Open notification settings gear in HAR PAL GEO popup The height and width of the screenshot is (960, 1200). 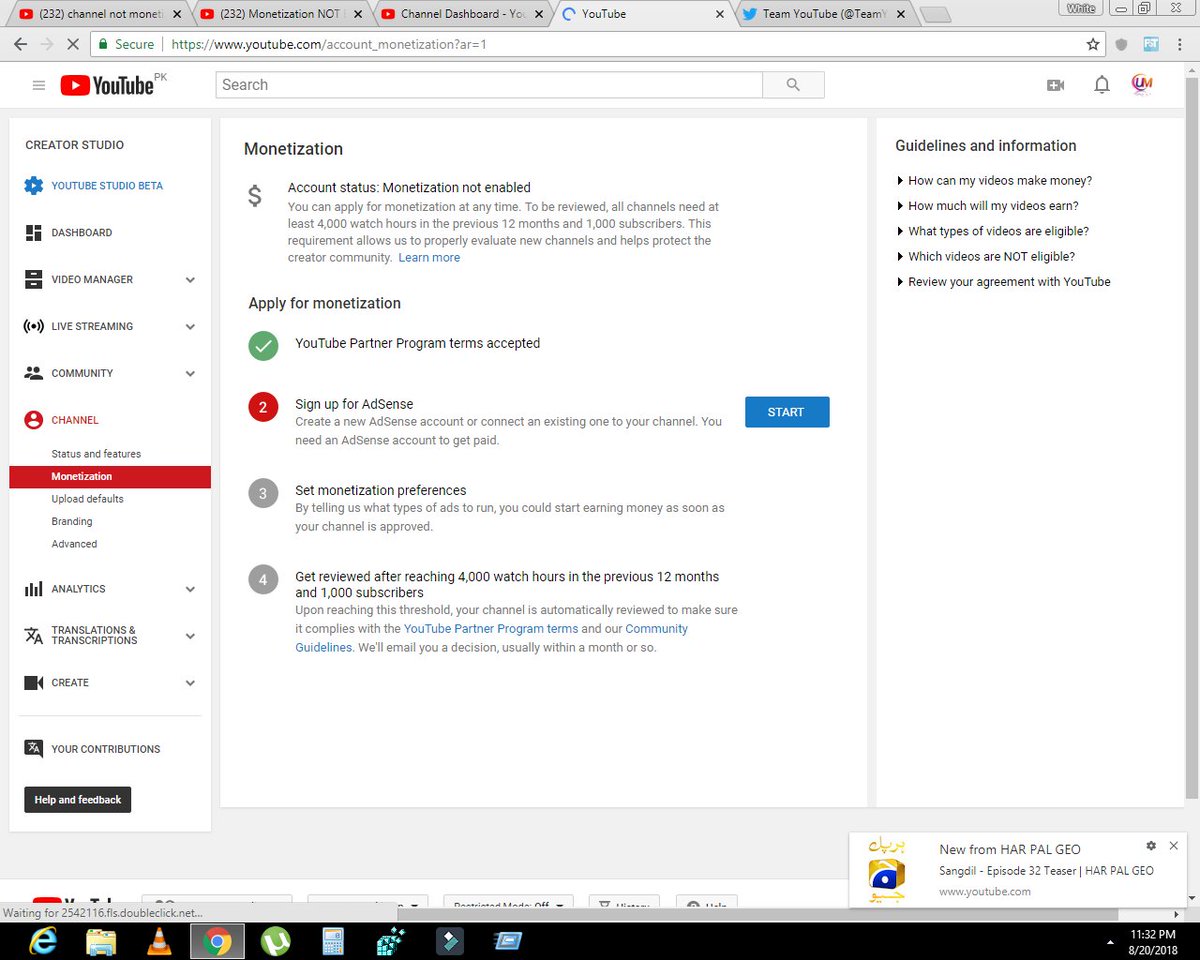pyautogui.click(x=1151, y=845)
